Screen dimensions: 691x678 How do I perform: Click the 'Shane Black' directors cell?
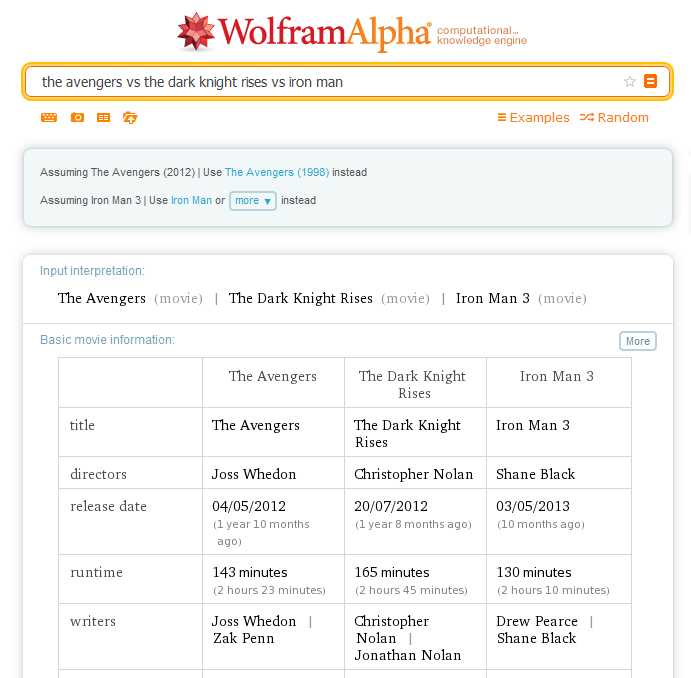pyautogui.click(x=535, y=474)
